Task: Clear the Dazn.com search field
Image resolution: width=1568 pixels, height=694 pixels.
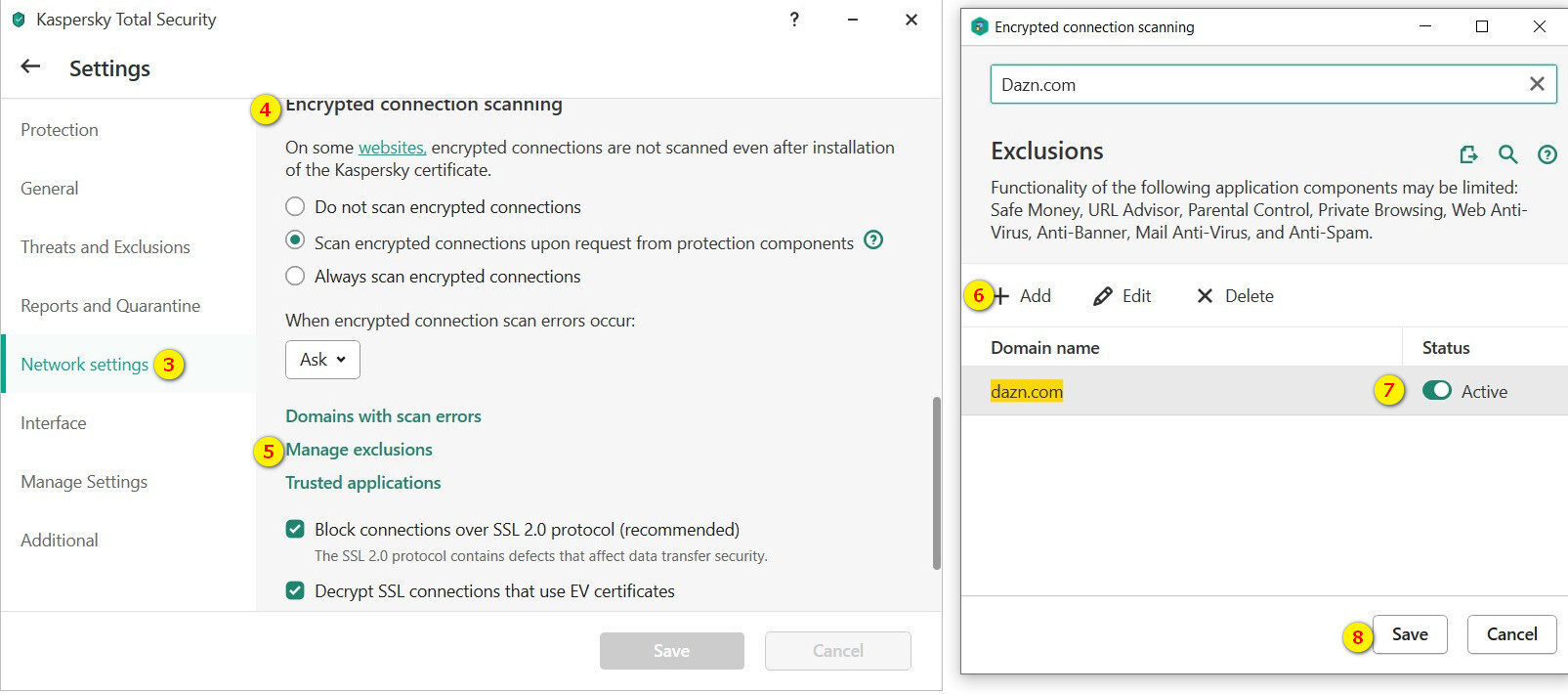Action: pyautogui.click(x=1536, y=84)
